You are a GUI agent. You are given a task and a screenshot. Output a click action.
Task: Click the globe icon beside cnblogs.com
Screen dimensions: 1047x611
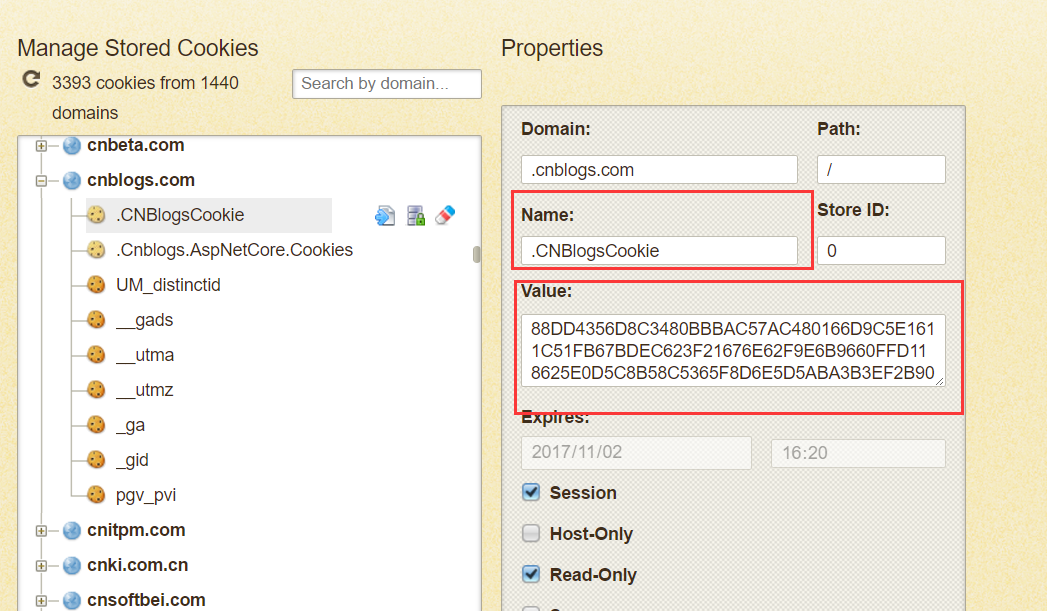pos(71,180)
